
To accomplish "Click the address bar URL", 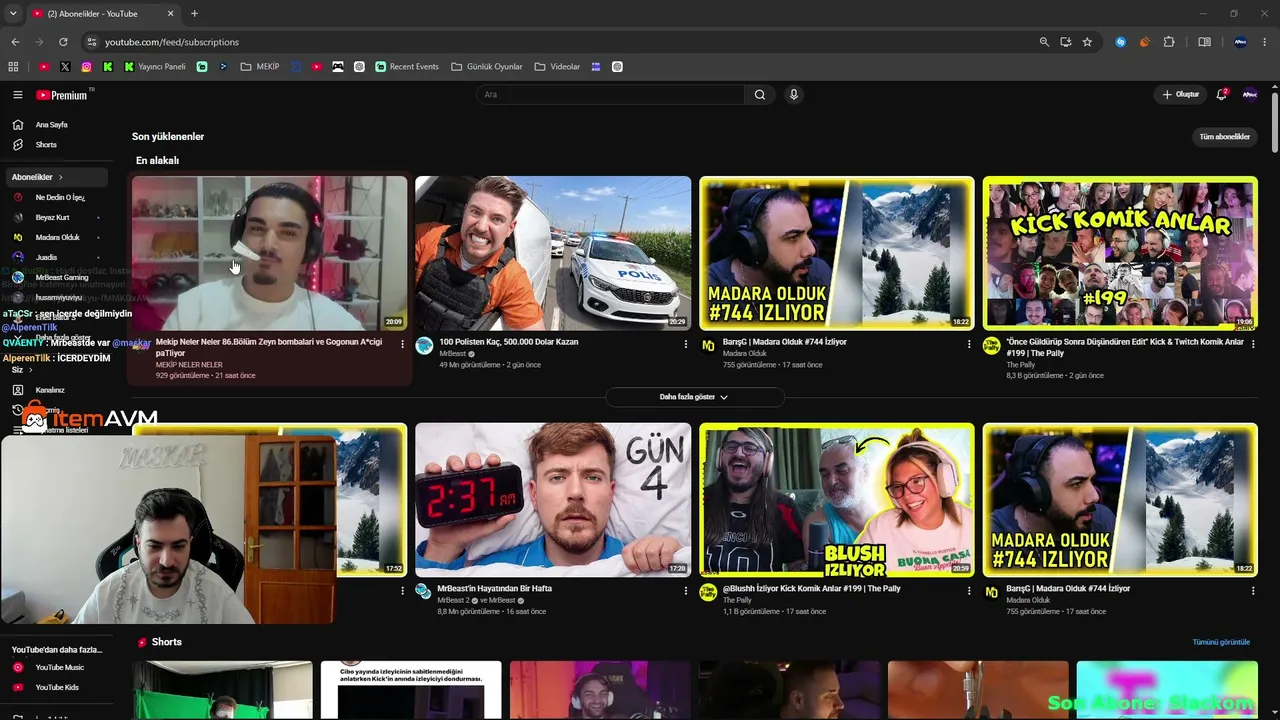I will click(x=172, y=42).
